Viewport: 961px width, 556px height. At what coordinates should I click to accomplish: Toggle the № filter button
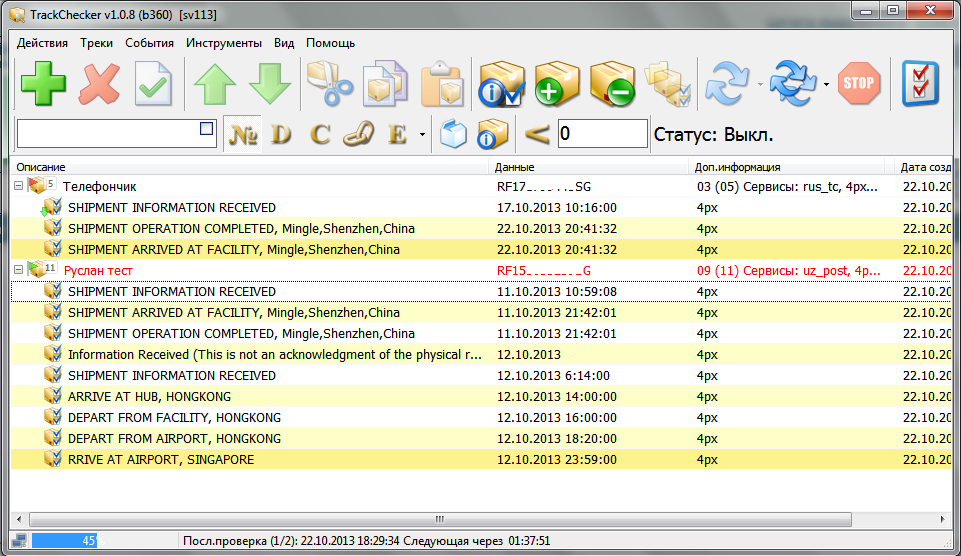click(x=243, y=134)
